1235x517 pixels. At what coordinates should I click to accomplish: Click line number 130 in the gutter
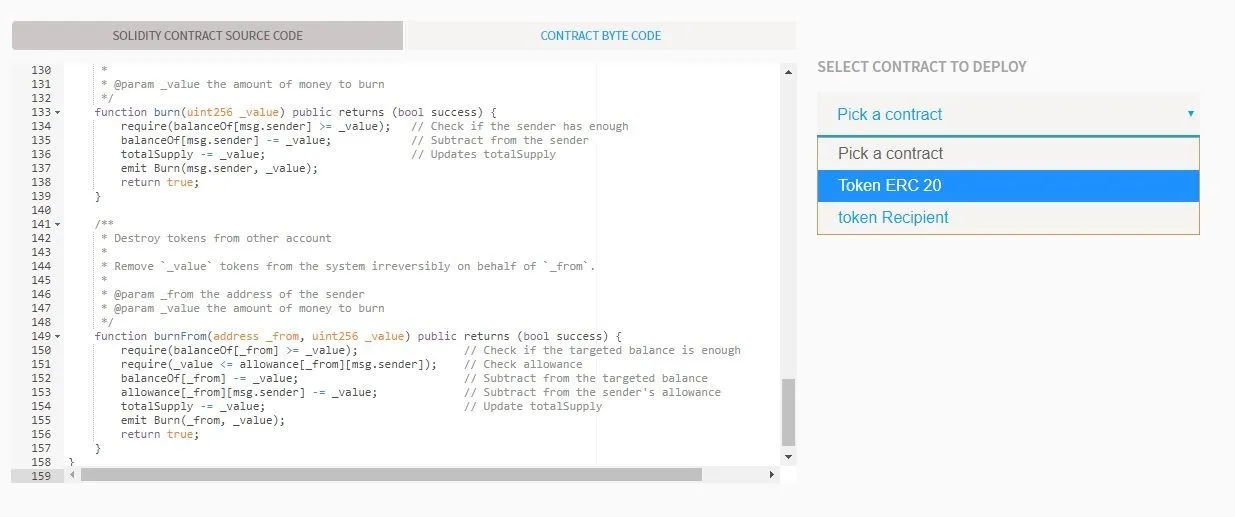tap(41, 70)
